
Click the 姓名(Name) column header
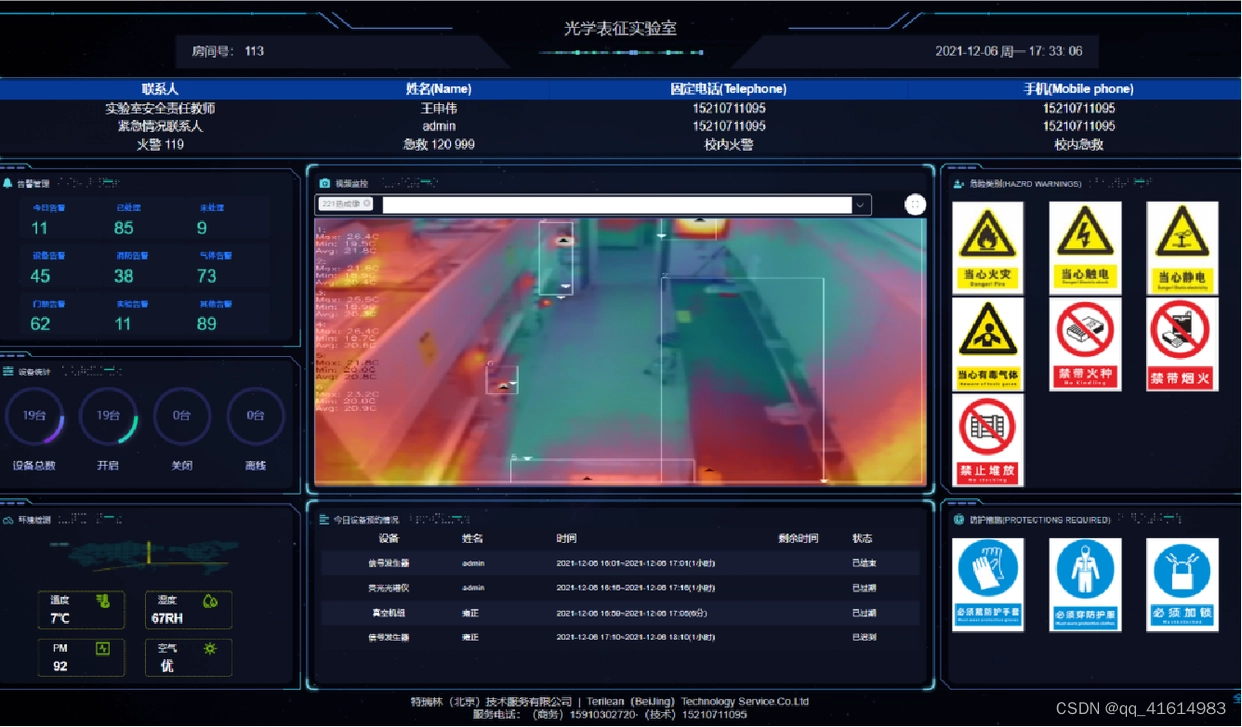(x=439, y=89)
